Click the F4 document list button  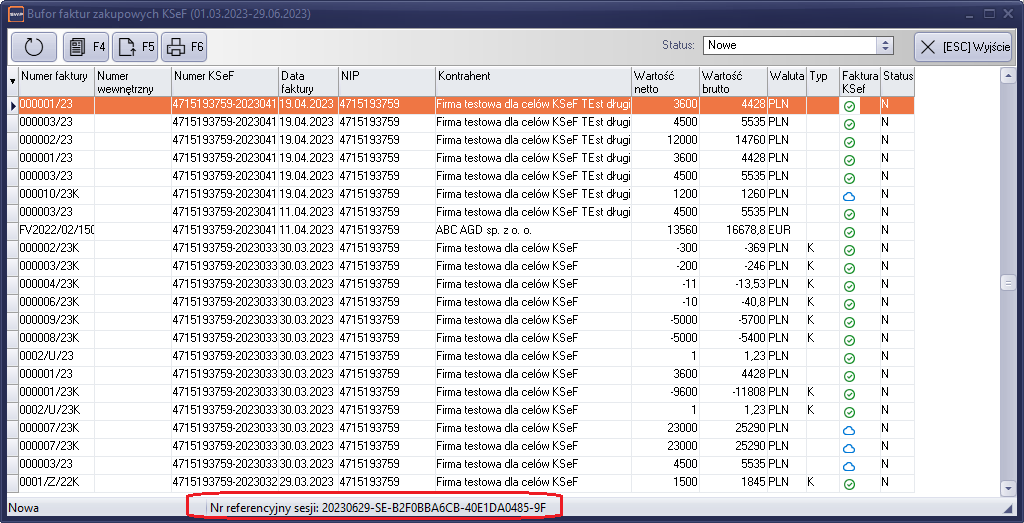pyautogui.click(x=86, y=47)
